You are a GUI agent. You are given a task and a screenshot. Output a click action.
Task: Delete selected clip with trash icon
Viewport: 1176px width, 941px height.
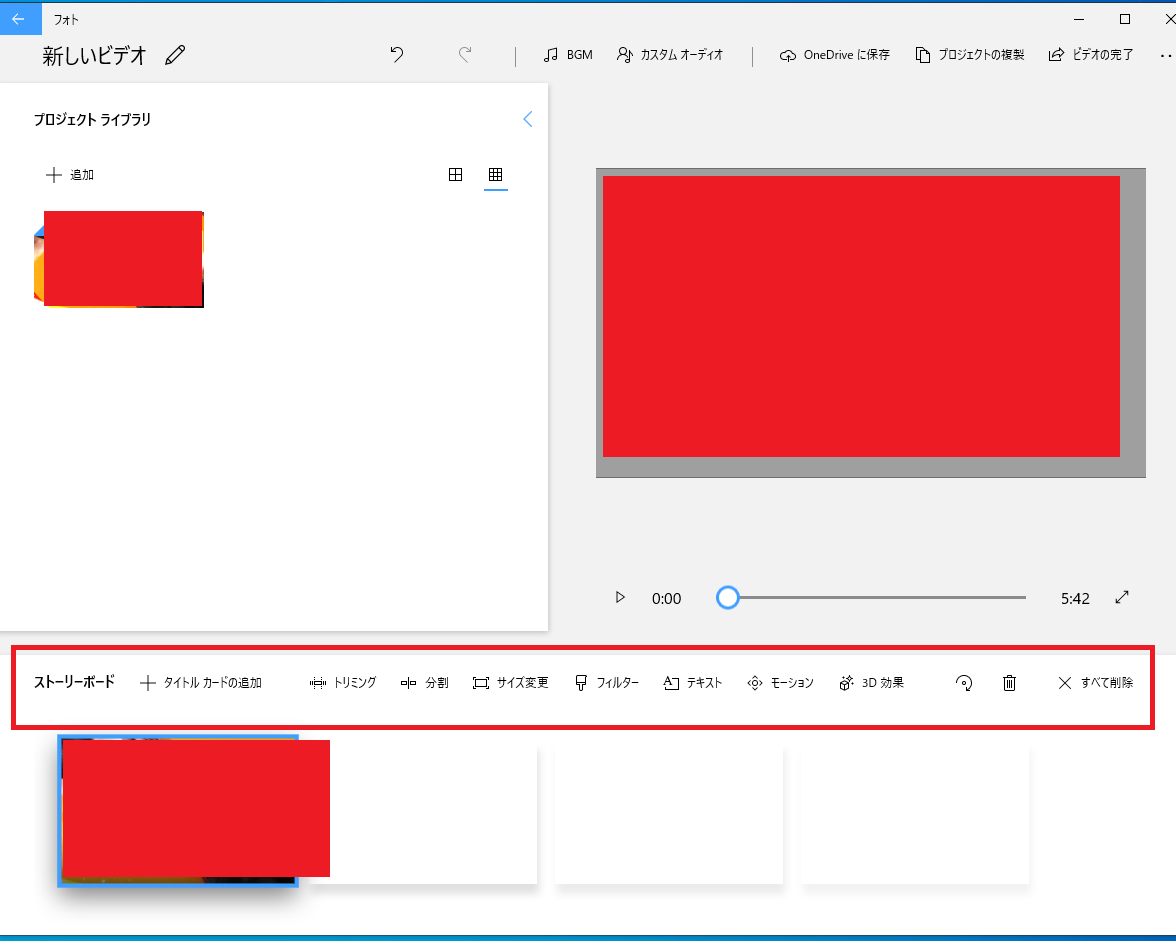(x=1010, y=683)
